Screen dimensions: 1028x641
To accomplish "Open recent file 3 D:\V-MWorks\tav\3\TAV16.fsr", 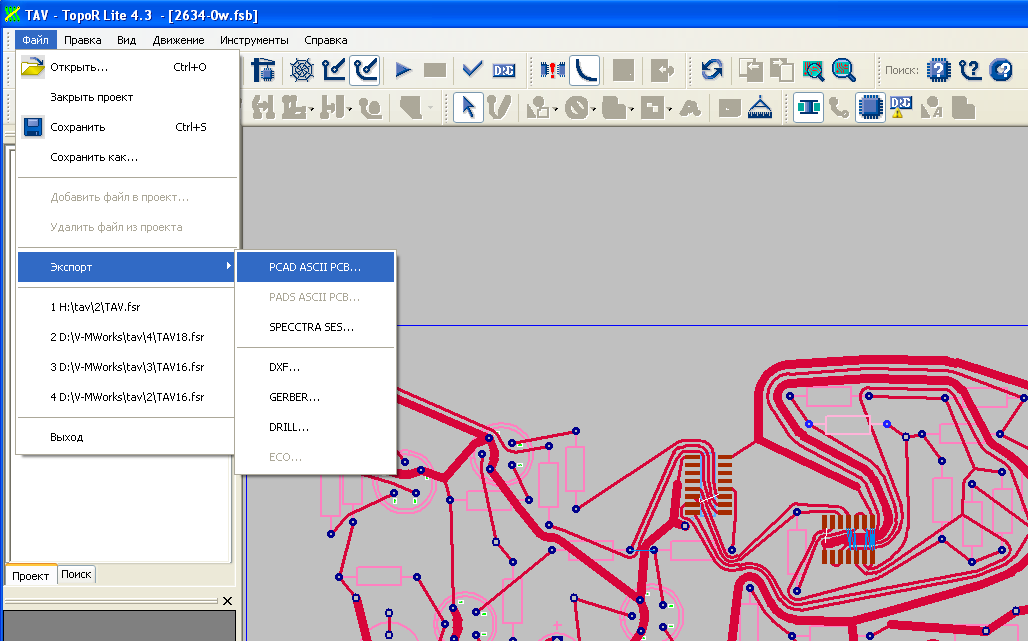I will 126,367.
